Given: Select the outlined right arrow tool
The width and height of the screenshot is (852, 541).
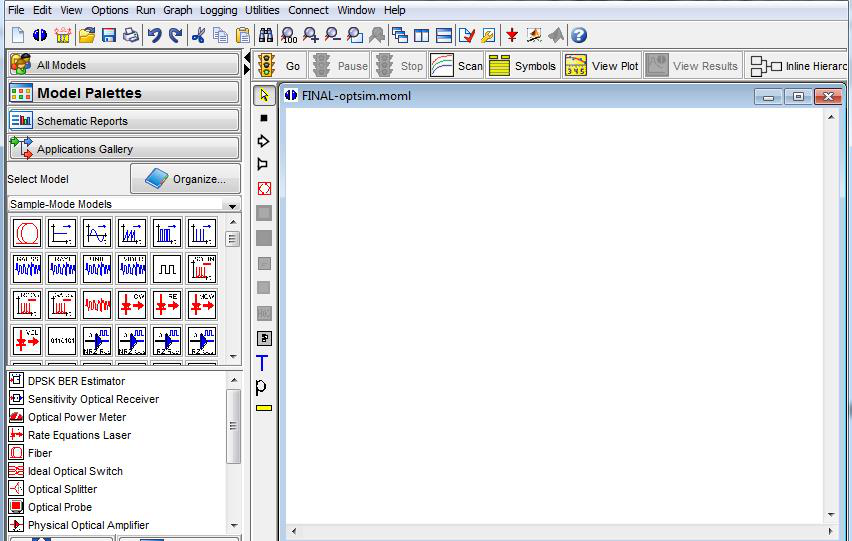Looking at the screenshot, I should coord(263,141).
